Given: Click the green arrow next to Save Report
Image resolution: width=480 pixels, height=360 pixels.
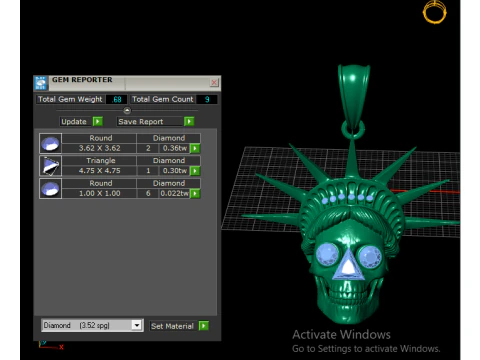Looking at the screenshot, I should [x=189, y=122].
